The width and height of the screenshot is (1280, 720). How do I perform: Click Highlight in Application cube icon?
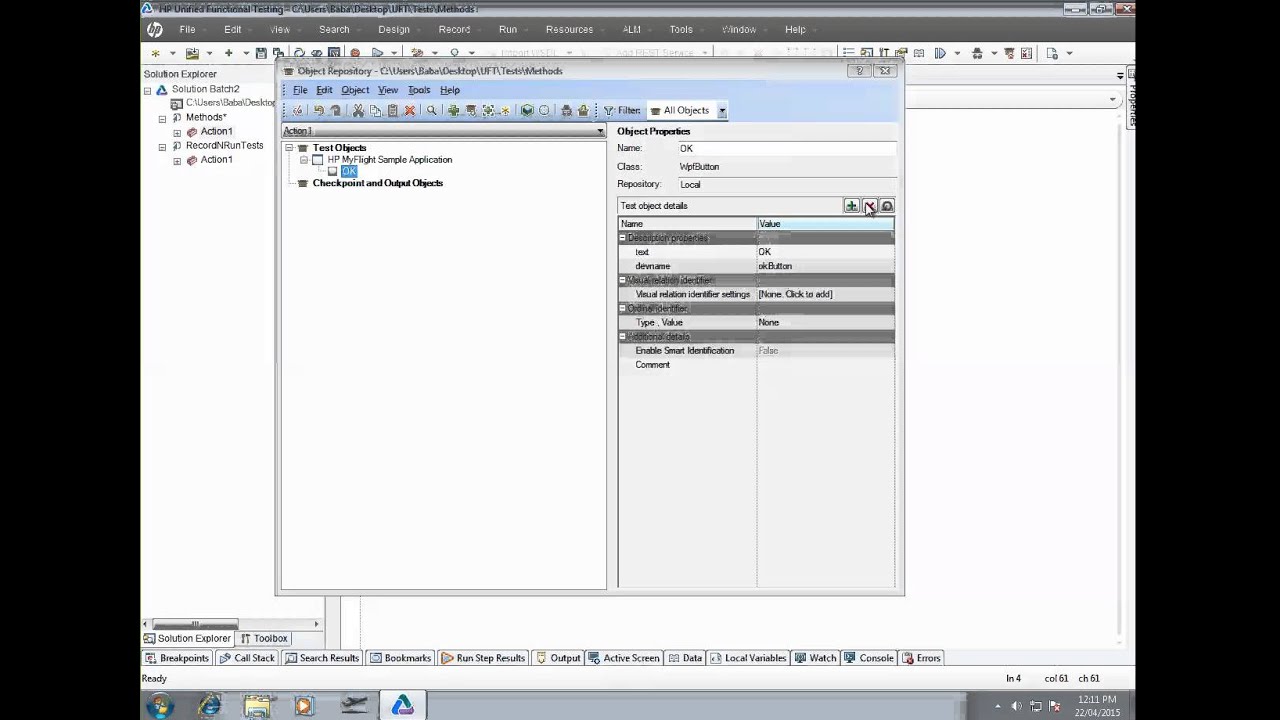[x=527, y=110]
